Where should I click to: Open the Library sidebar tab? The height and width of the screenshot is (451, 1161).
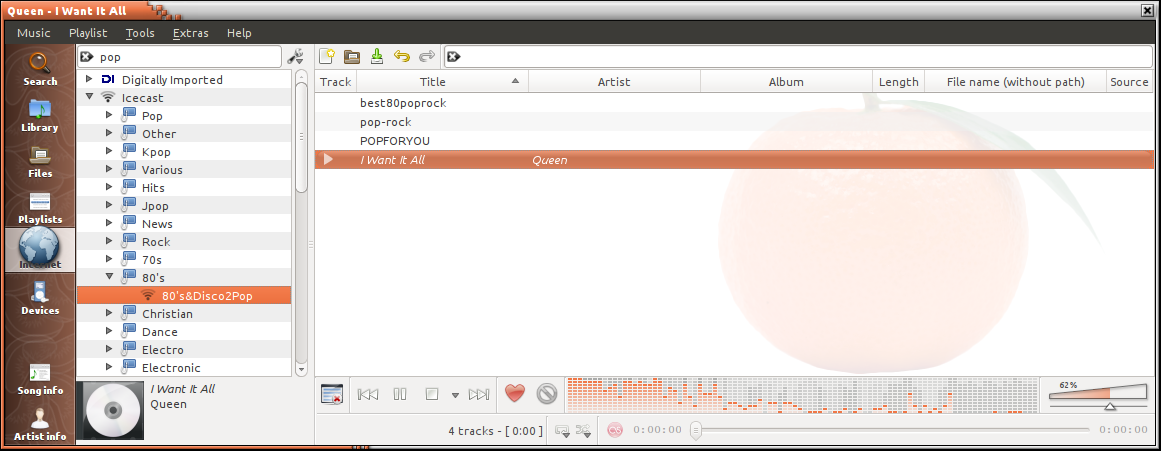point(41,115)
